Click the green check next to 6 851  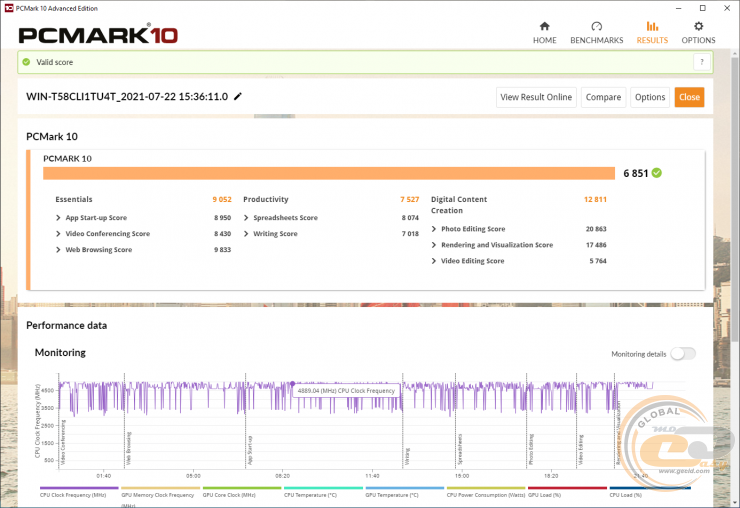point(656,173)
